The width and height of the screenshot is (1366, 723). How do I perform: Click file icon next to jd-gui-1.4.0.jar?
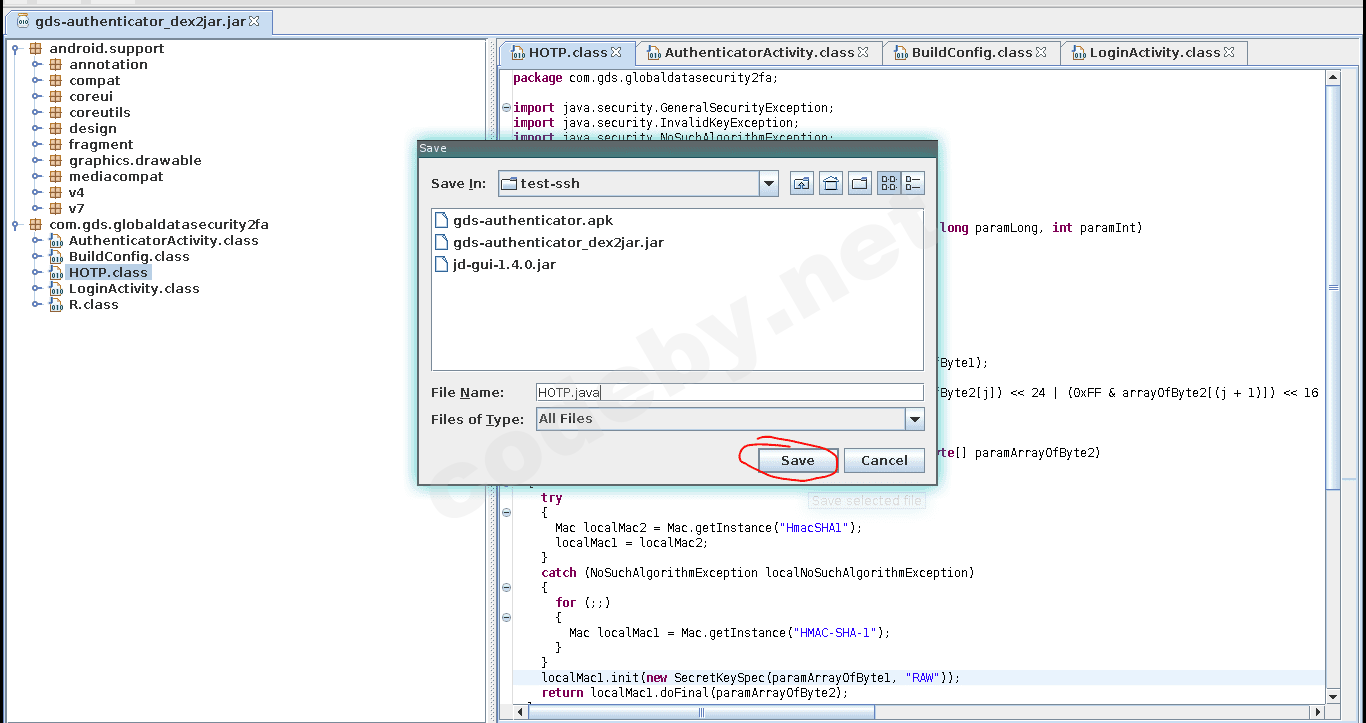pyautogui.click(x=443, y=264)
